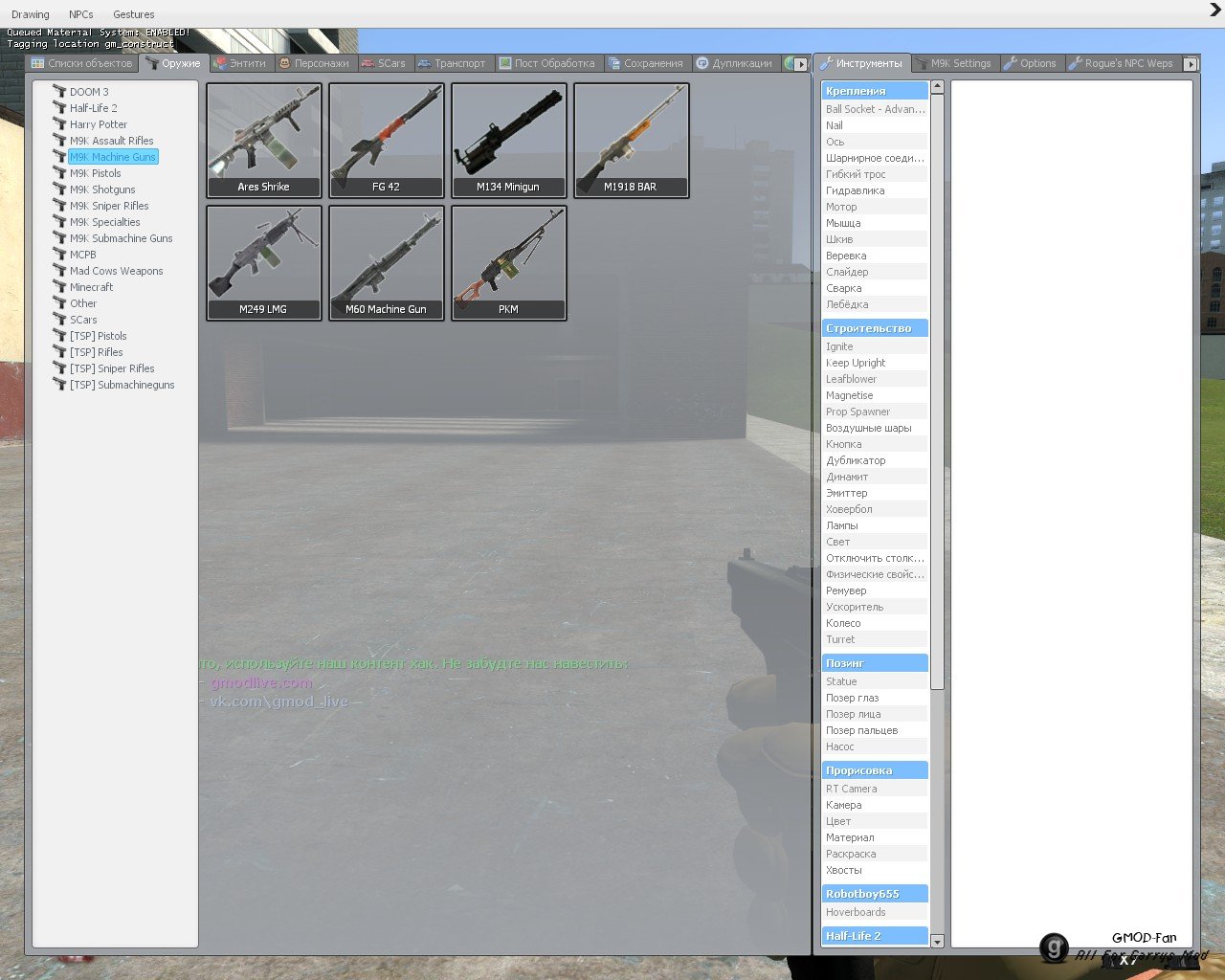Click the pistol icon beside M9K Sniper Rifles
1225x980 pixels.
click(x=59, y=206)
